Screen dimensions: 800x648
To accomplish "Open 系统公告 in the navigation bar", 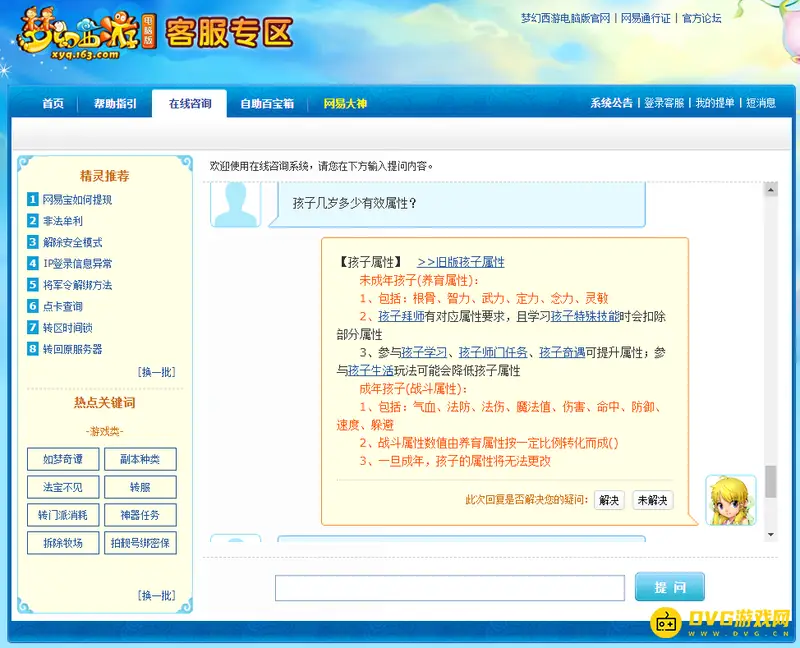I will [x=611, y=103].
